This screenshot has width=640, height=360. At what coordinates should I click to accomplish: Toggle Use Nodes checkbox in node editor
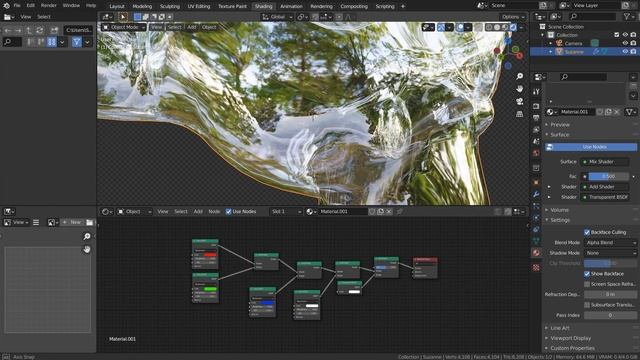pyautogui.click(x=228, y=211)
